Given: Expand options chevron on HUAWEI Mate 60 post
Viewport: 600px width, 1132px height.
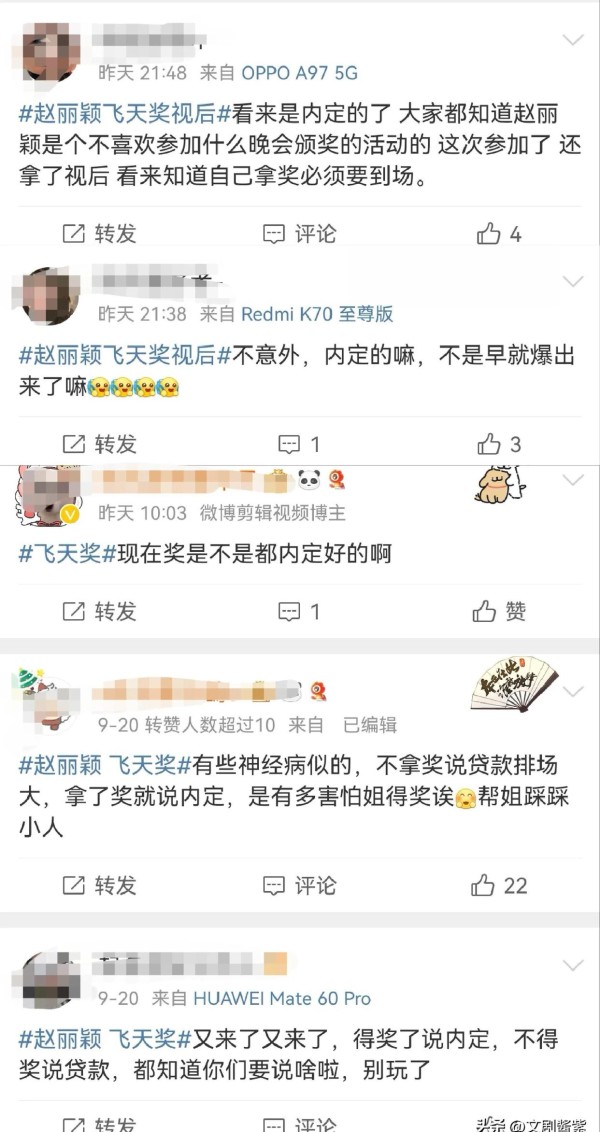Looking at the screenshot, I should point(573,966).
